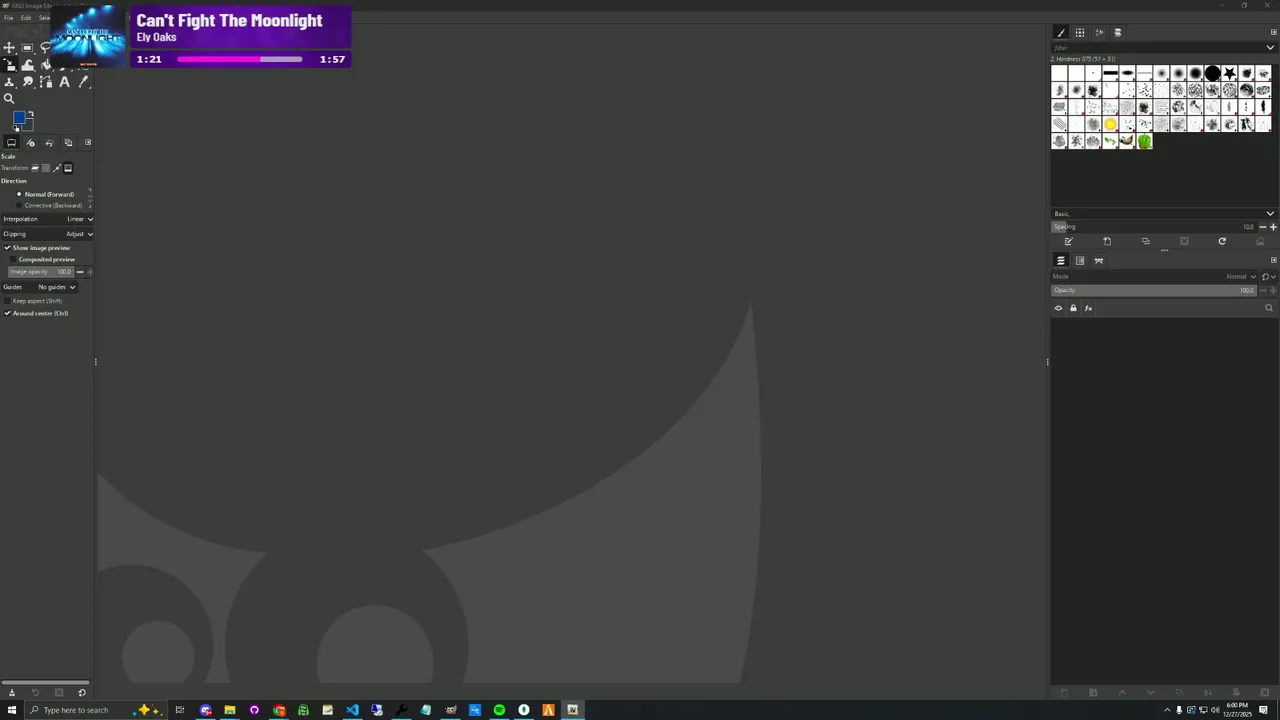
Task: Set Transform target to selection
Action: click(46, 168)
